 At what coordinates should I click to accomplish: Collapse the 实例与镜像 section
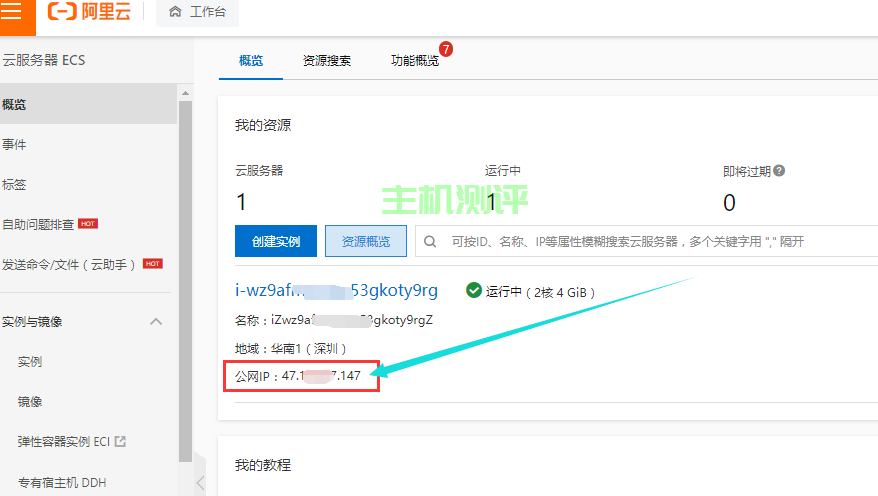click(156, 322)
